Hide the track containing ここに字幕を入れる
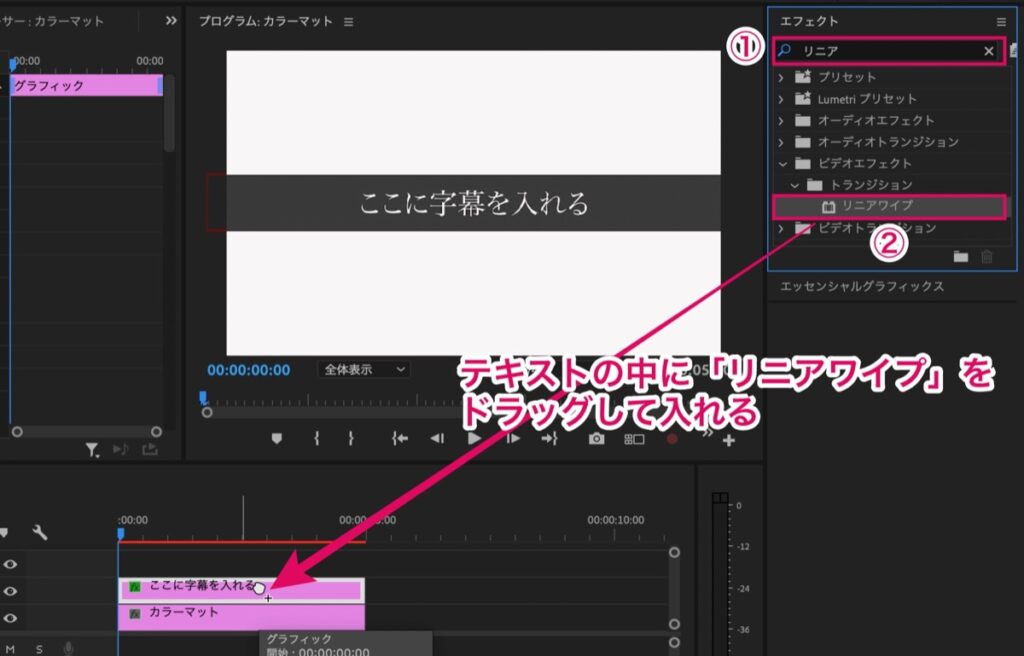1024x656 pixels. (x=10, y=591)
